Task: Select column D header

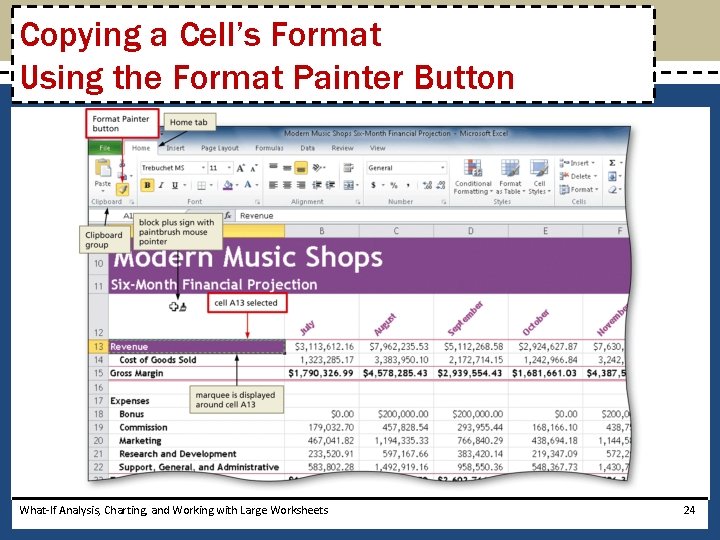Action: click(x=471, y=231)
